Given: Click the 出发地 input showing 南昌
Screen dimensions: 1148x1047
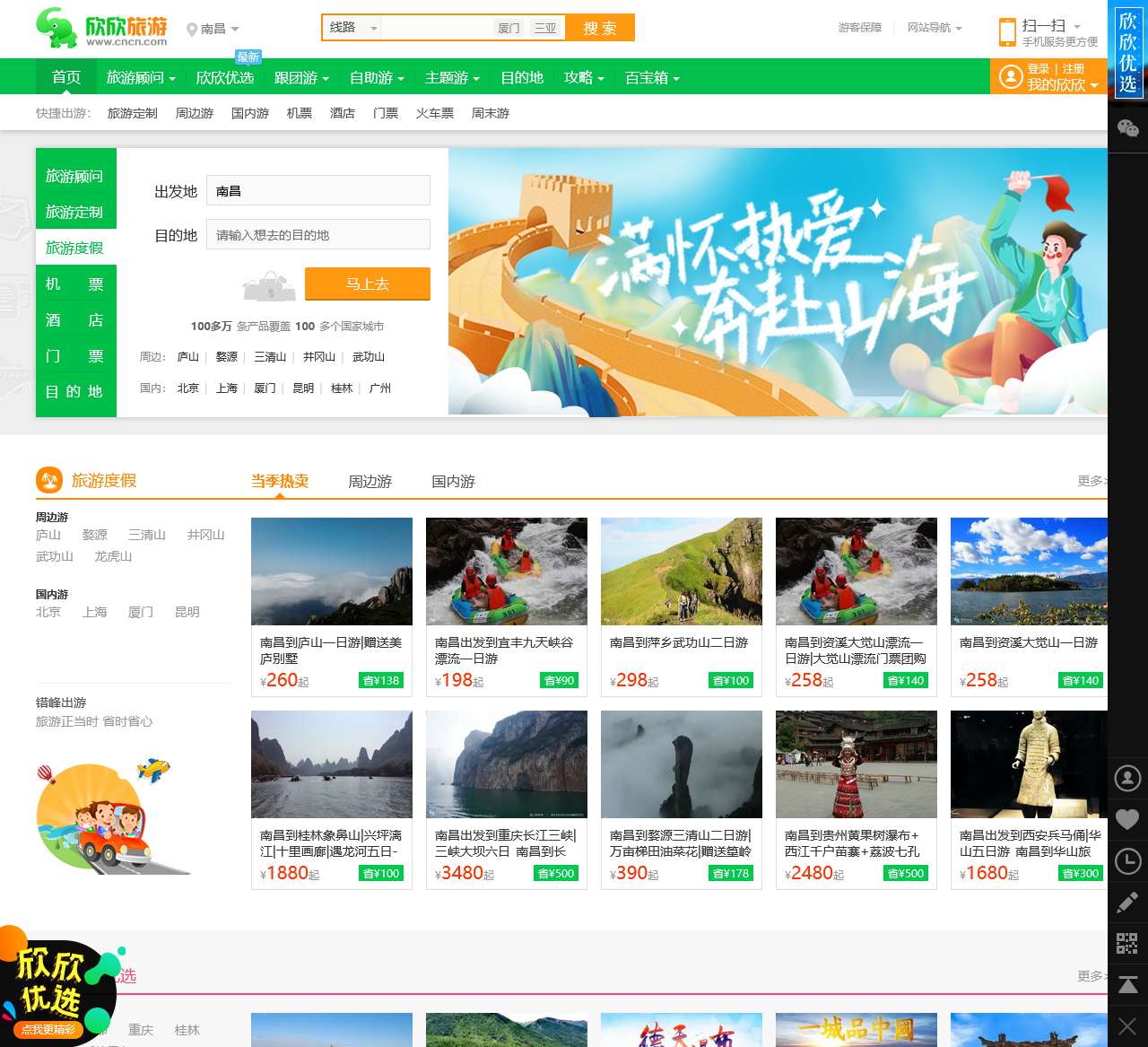Looking at the screenshot, I should coord(318,190).
